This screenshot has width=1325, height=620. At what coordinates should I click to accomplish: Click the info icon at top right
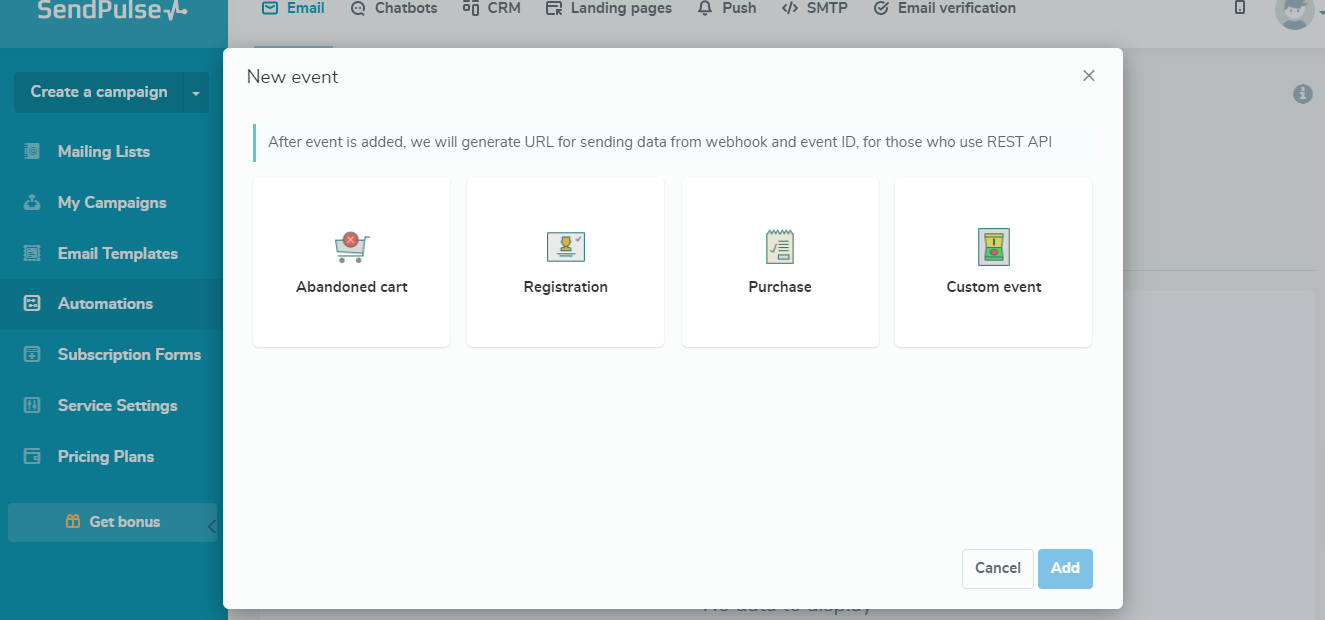[1302, 94]
